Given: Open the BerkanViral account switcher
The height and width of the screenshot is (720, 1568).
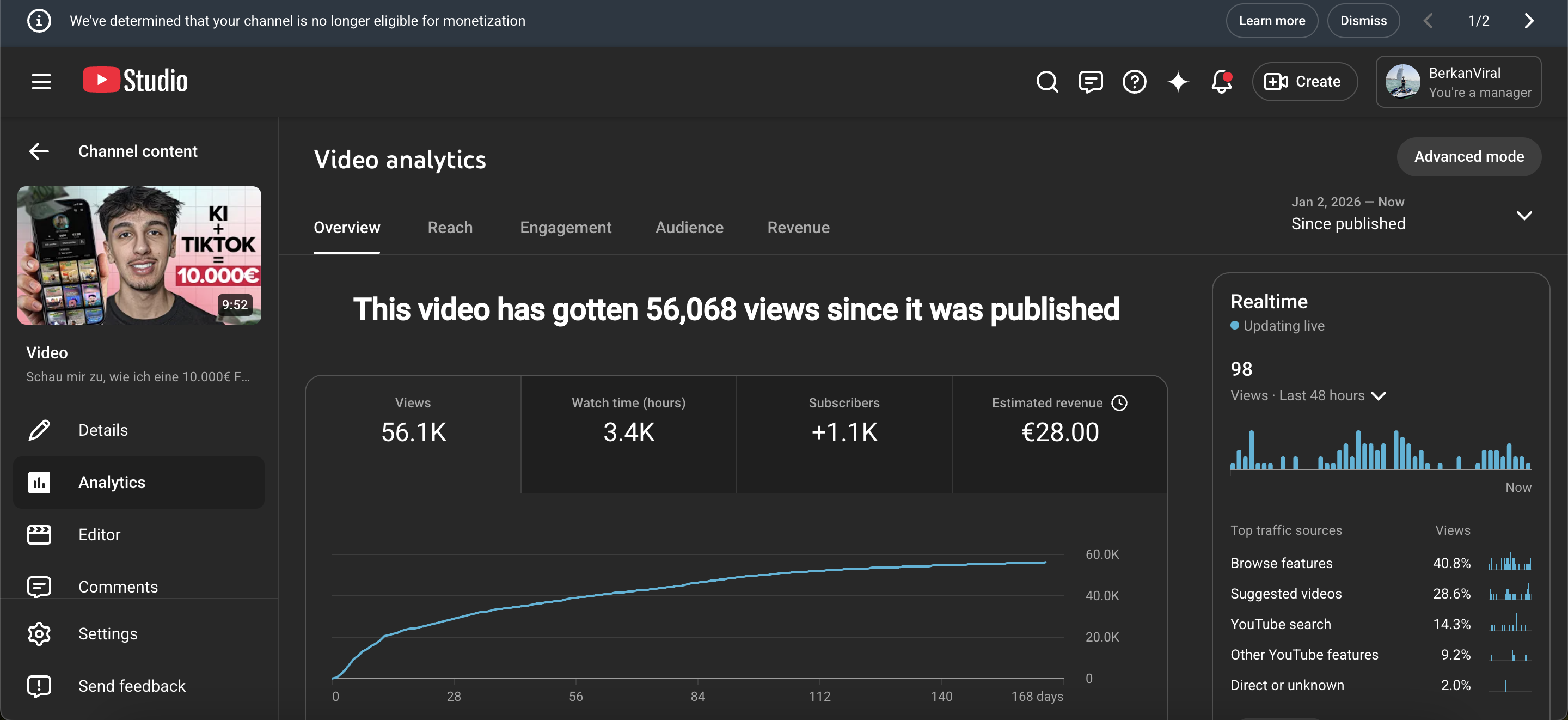Looking at the screenshot, I should [1459, 82].
